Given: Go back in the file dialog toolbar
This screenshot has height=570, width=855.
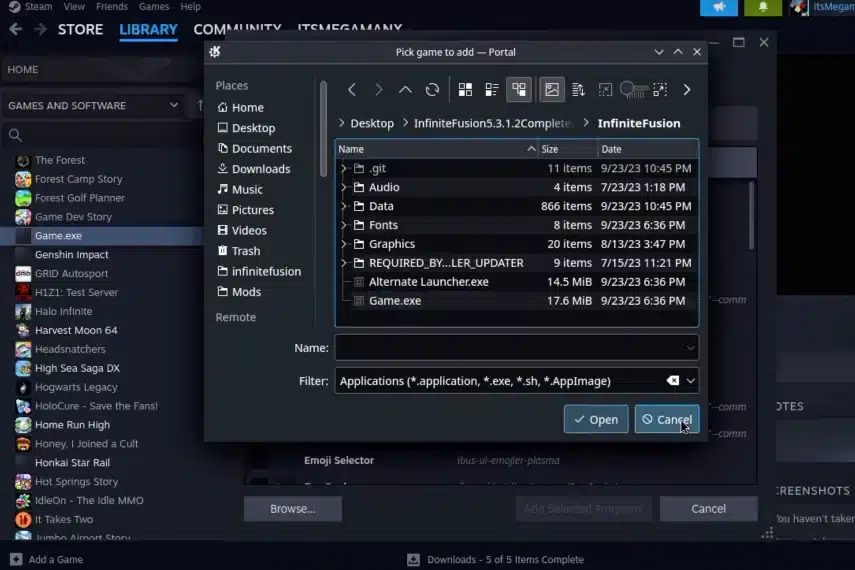Looking at the screenshot, I should pyautogui.click(x=352, y=89).
